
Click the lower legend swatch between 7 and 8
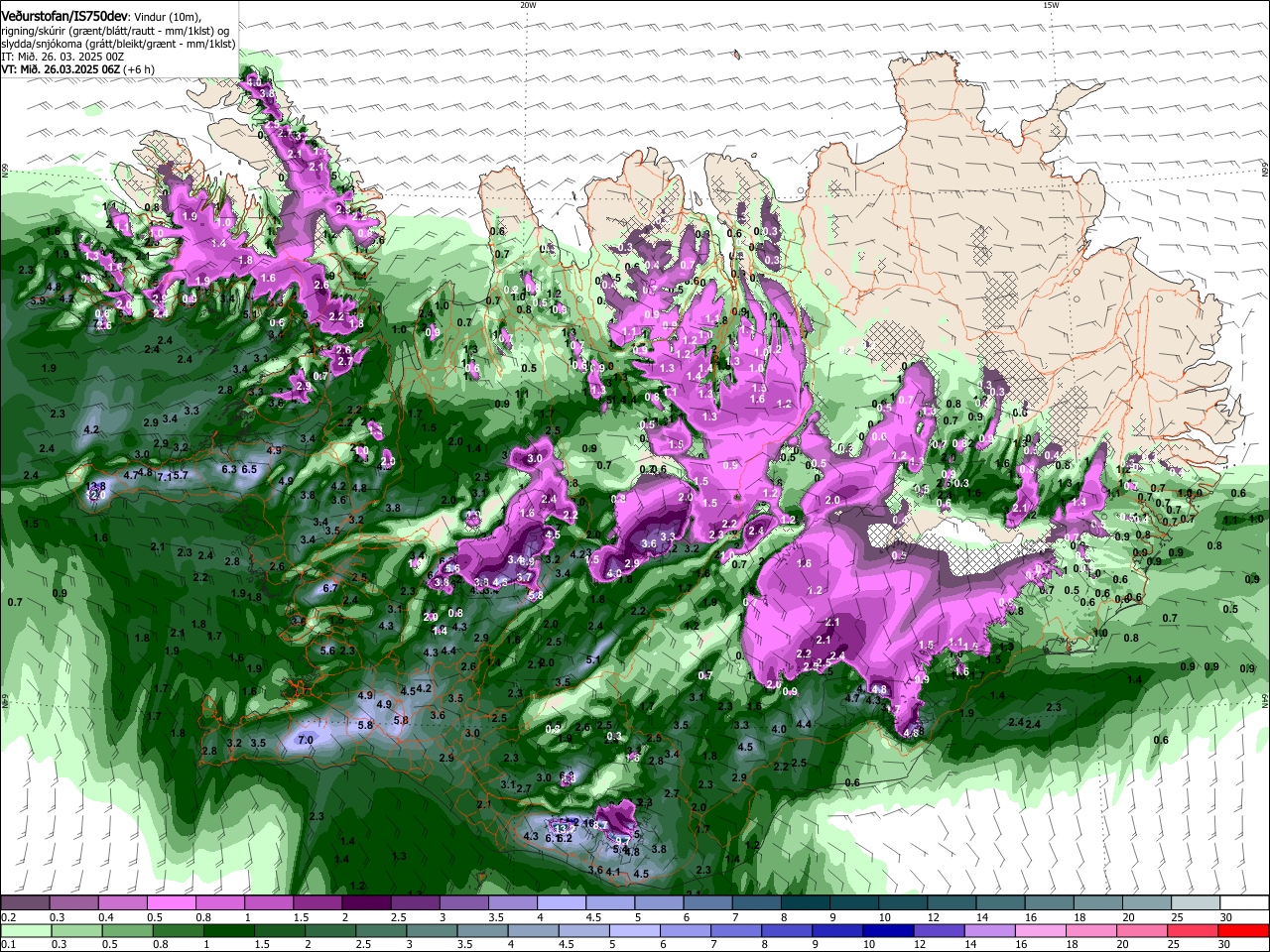[737, 931]
